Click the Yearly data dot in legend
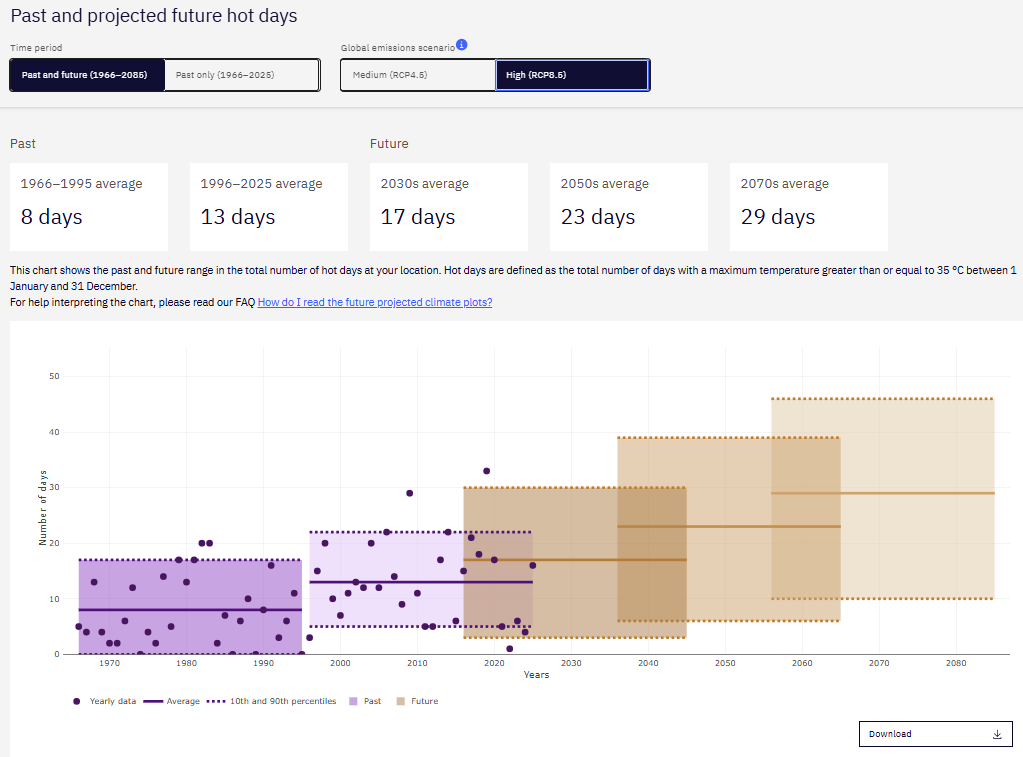 (77, 701)
